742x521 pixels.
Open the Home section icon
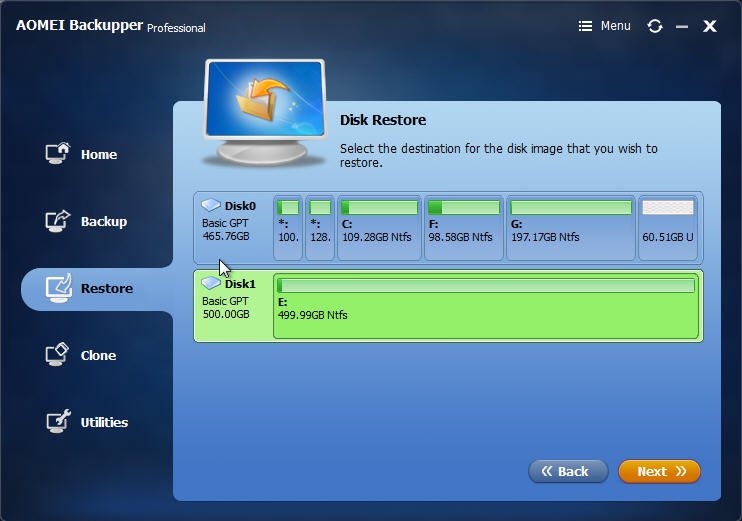[58, 153]
